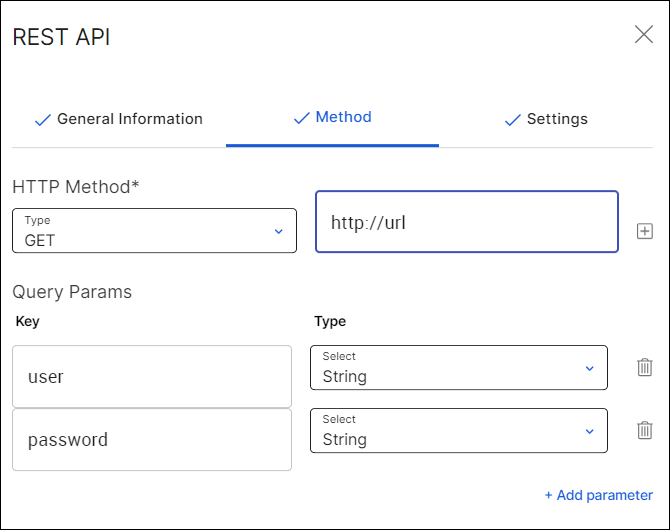Click the chevron arrow in the password row
Screen dimensions: 670x530
coord(589,431)
